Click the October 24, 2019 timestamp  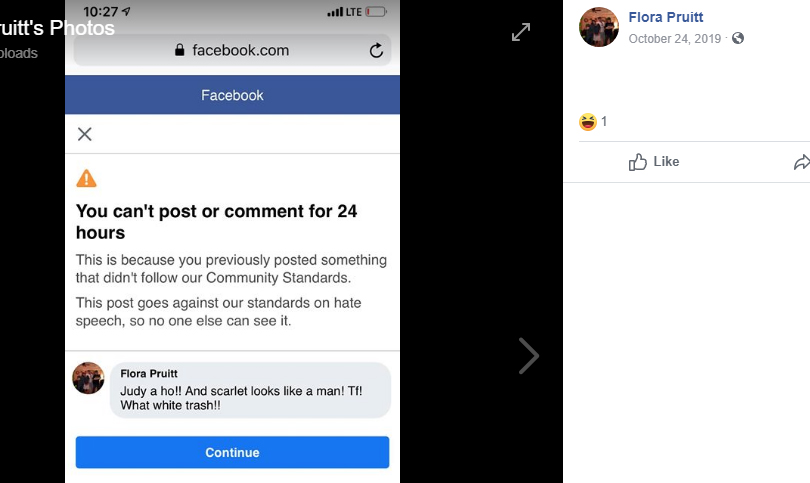pos(674,39)
